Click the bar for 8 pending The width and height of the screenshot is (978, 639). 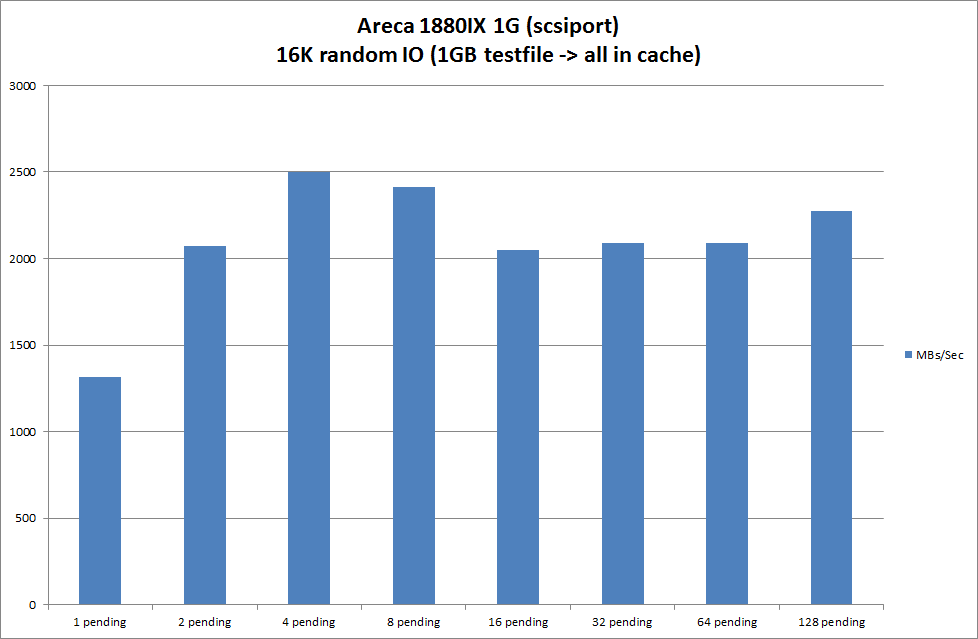(x=414, y=396)
